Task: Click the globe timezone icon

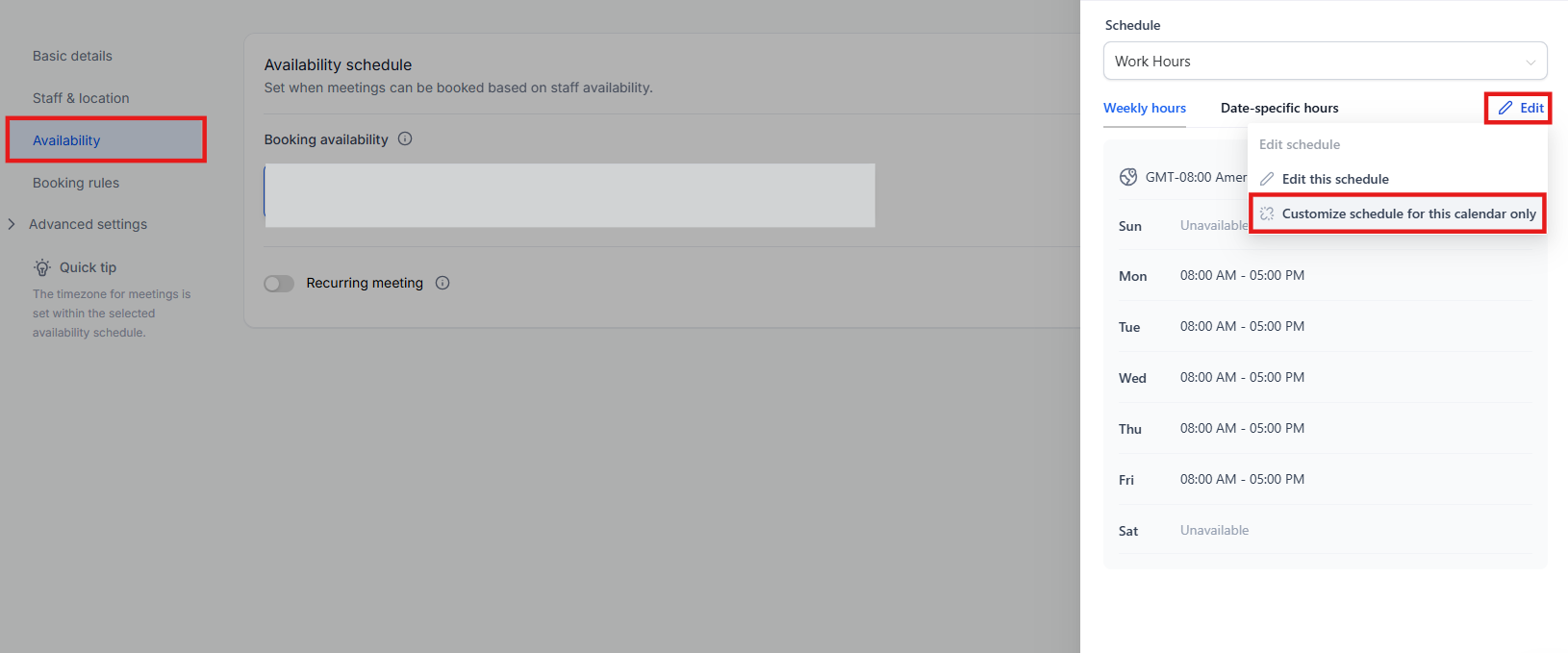Action: point(1128,177)
